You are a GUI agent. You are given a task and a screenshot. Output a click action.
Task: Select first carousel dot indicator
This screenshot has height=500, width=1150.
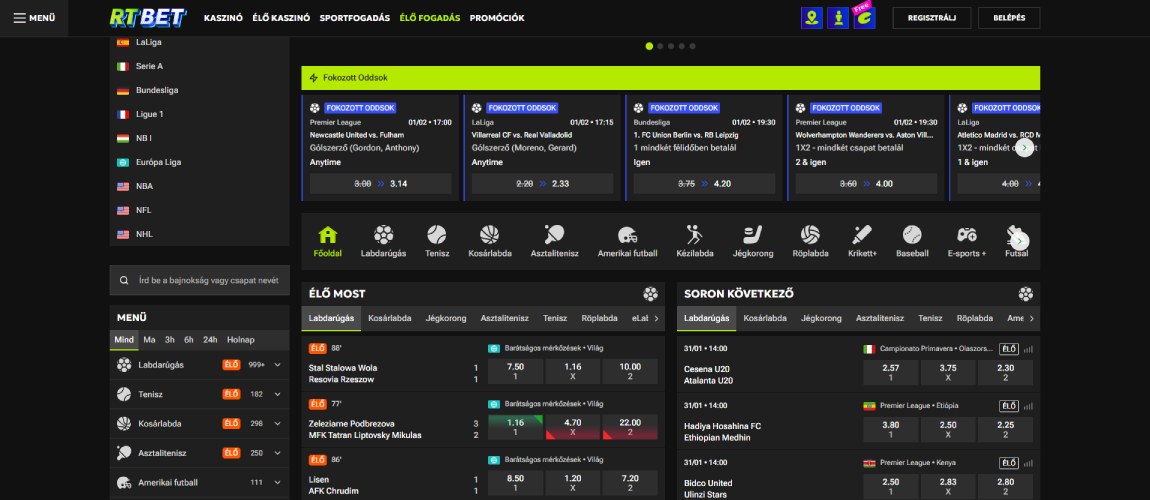[649, 46]
